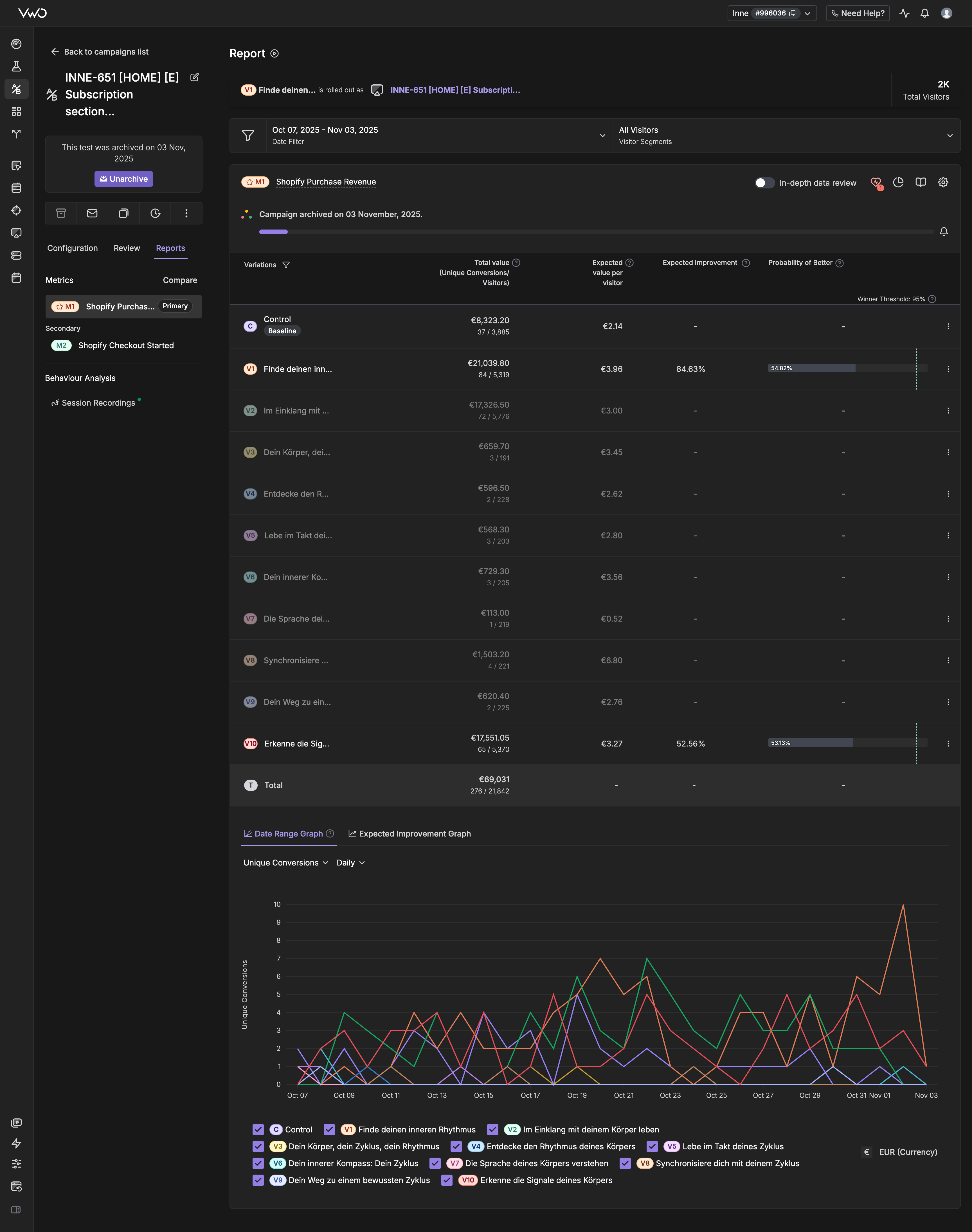
Task: Click the campaign progress bar
Action: [x=596, y=232]
